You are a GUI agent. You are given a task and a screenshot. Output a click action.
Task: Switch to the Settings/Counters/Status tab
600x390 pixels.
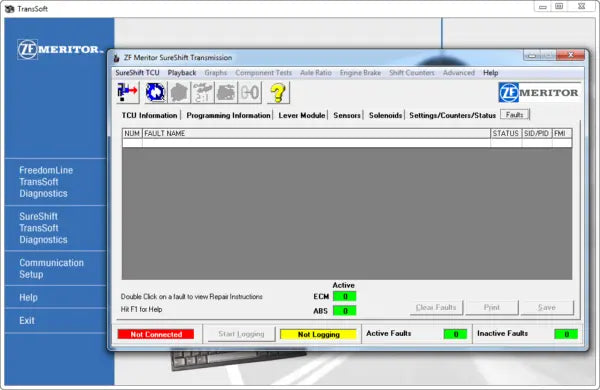(452, 115)
